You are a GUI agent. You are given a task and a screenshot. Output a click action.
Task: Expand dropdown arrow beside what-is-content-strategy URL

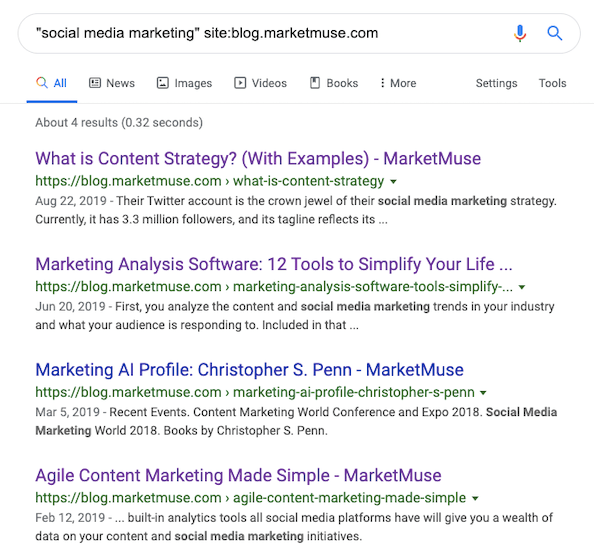pyautogui.click(x=394, y=181)
